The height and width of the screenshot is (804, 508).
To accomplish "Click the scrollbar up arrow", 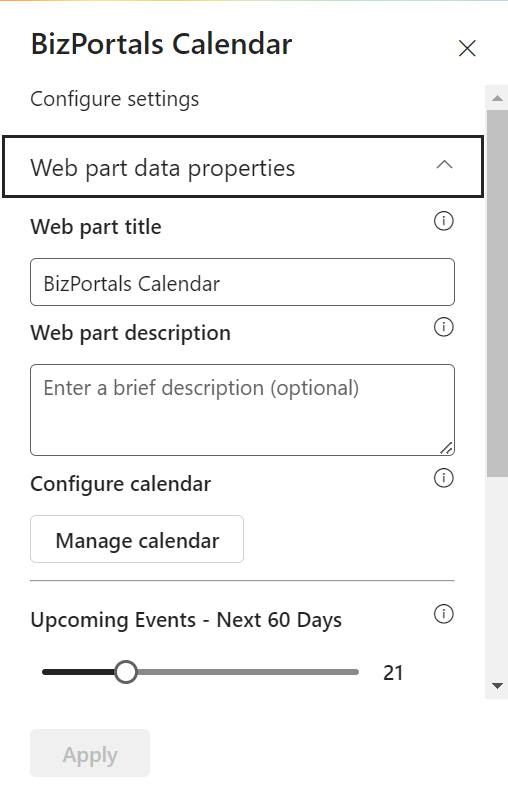I will [497, 98].
